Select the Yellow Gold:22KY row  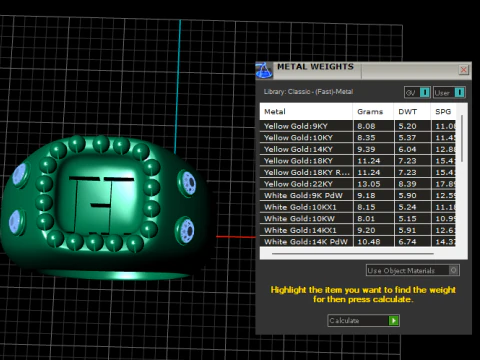(358, 184)
